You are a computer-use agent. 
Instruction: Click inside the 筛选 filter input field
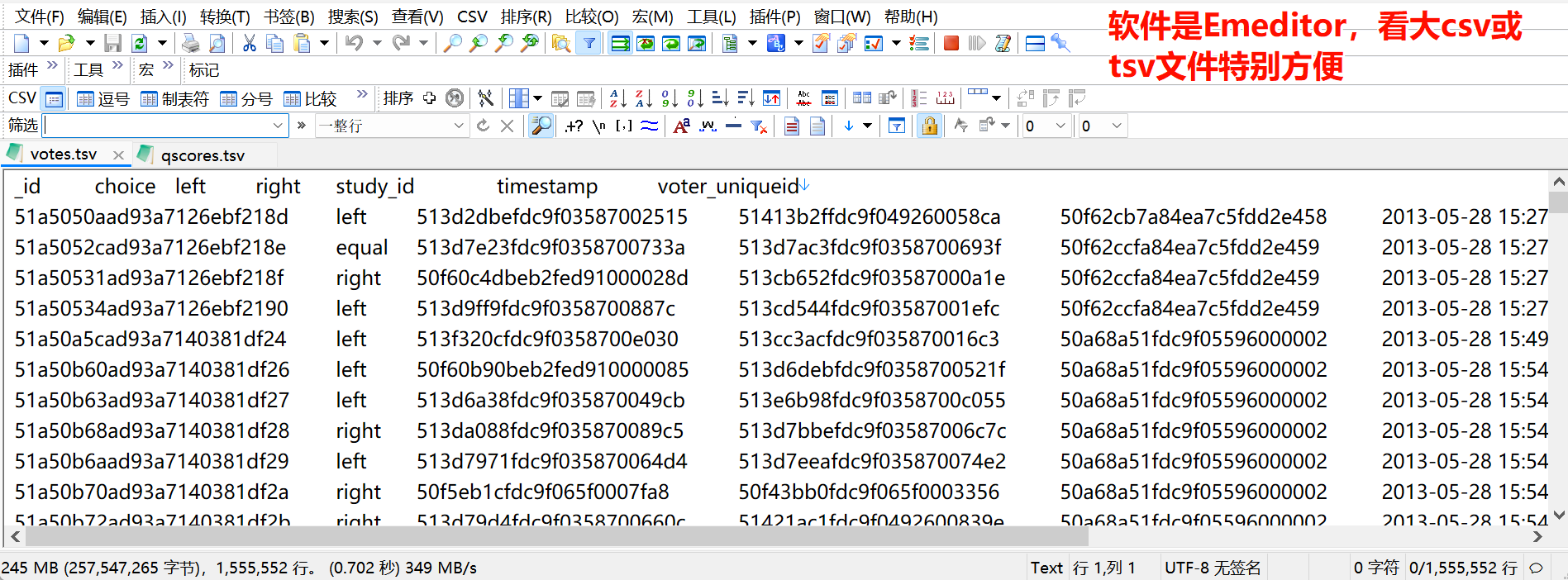(157, 126)
